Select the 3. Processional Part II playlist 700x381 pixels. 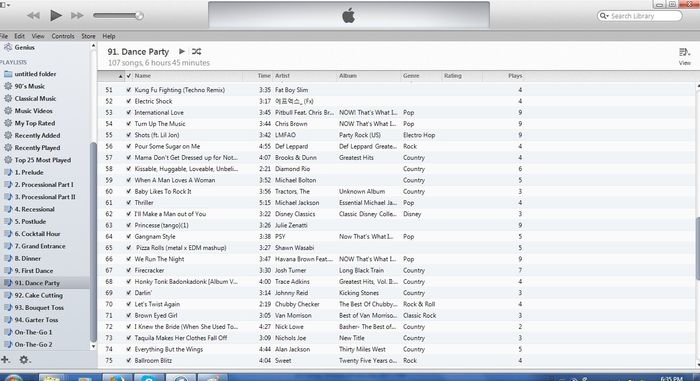point(45,197)
